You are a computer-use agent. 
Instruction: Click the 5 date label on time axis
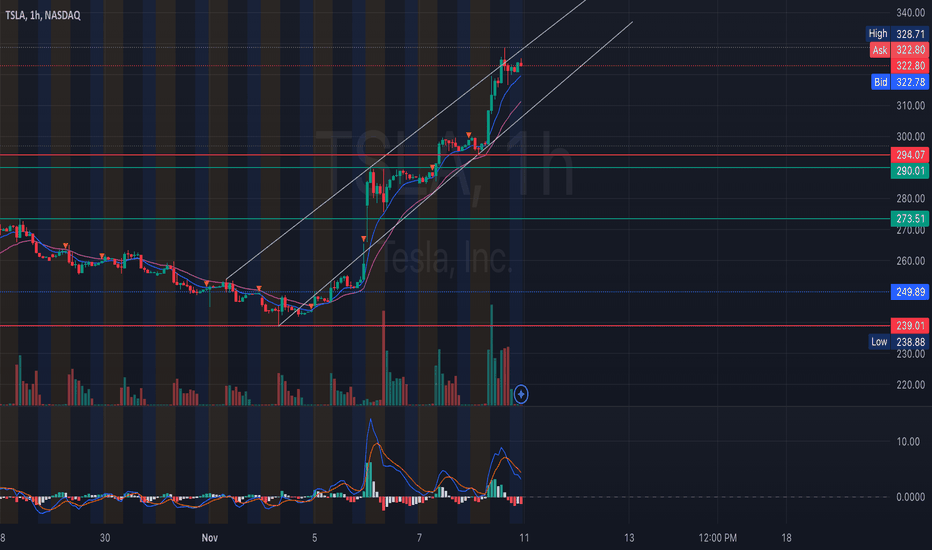[x=314, y=538]
